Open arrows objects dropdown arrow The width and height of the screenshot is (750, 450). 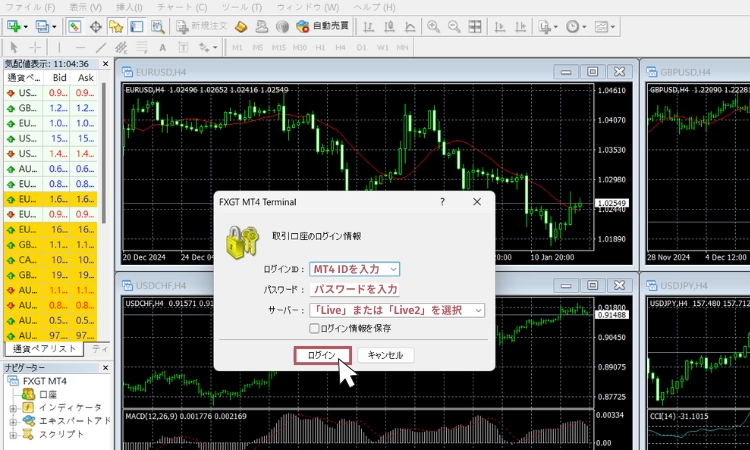coord(215,48)
